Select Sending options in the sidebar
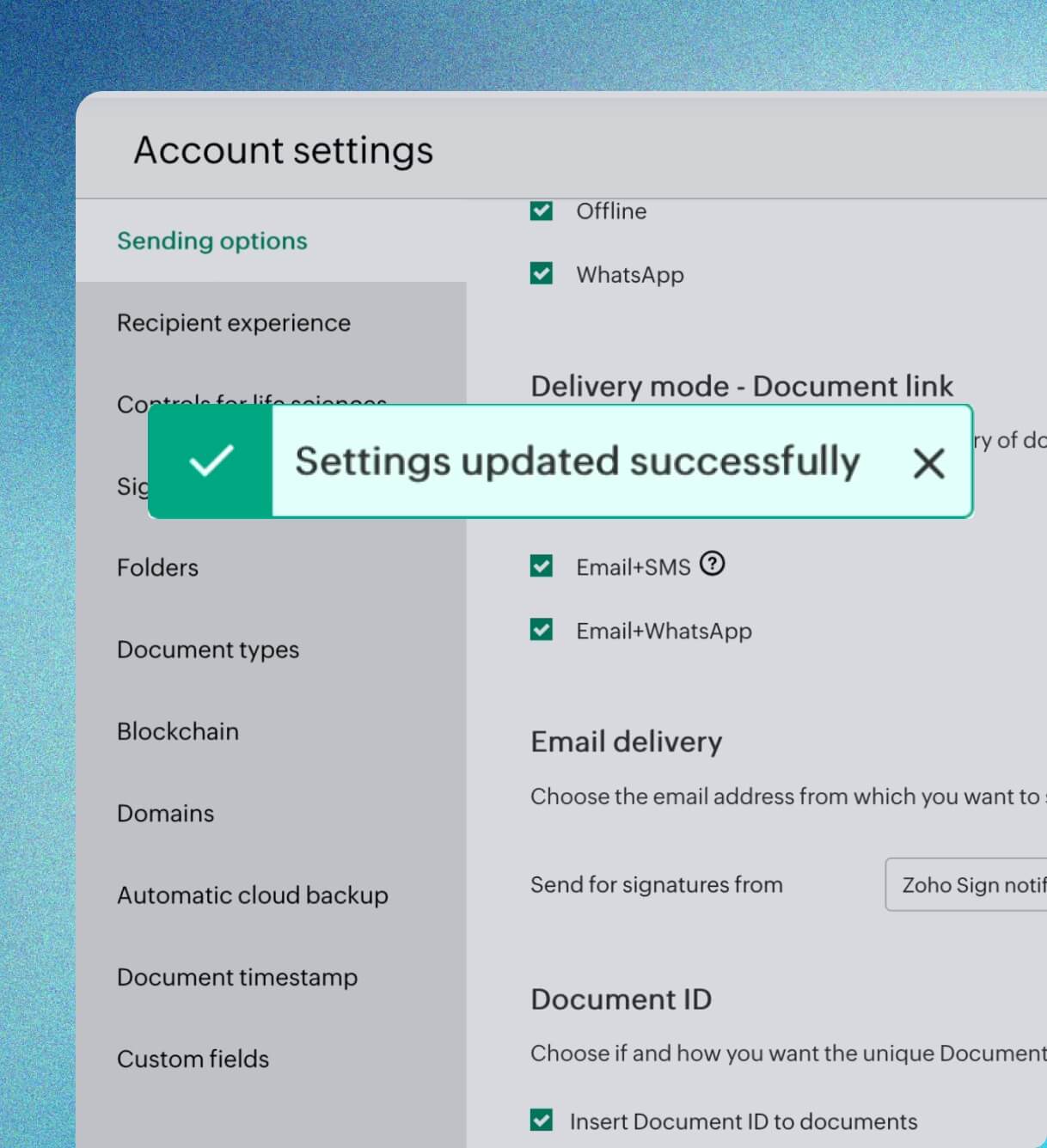This screenshot has width=1047, height=1148. pyautogui.click(x=211, y=241)
